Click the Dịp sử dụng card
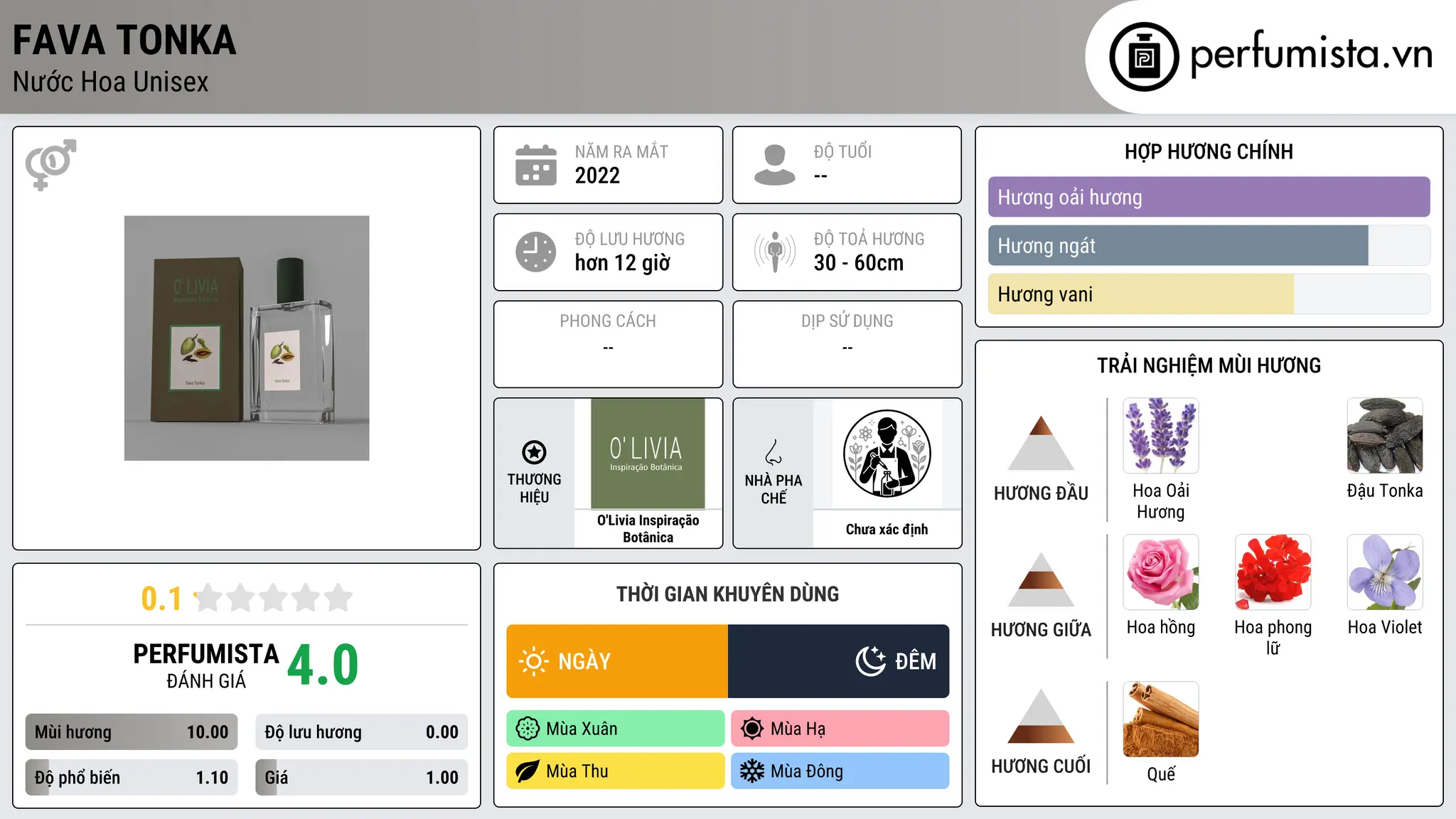Image resolution: width=1456 pixels, height=819 pixels. point(847,344)
